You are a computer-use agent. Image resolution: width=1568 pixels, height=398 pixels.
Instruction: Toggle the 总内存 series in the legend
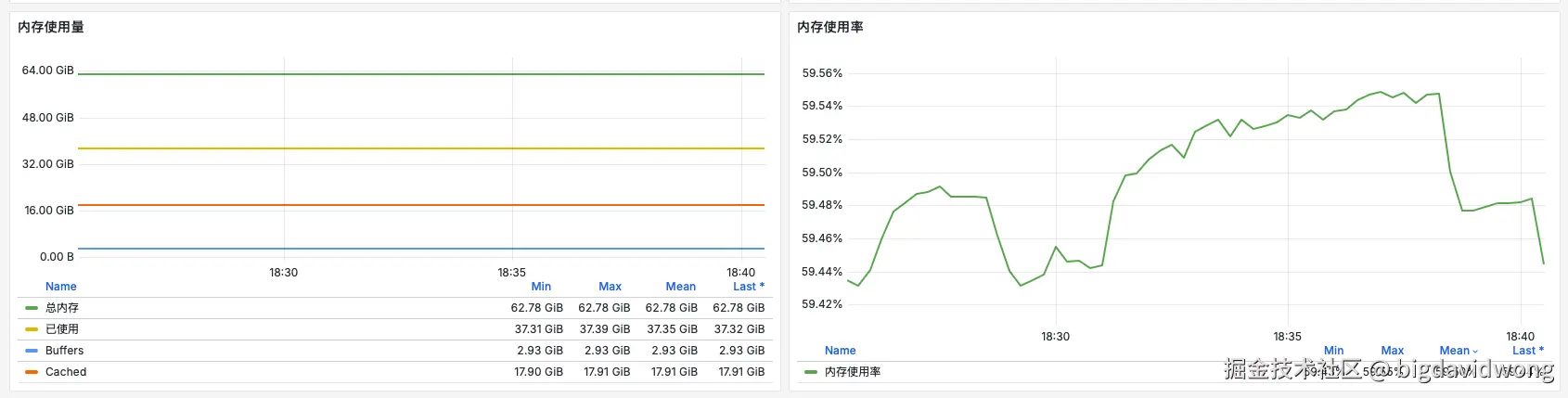click(62, 308)
